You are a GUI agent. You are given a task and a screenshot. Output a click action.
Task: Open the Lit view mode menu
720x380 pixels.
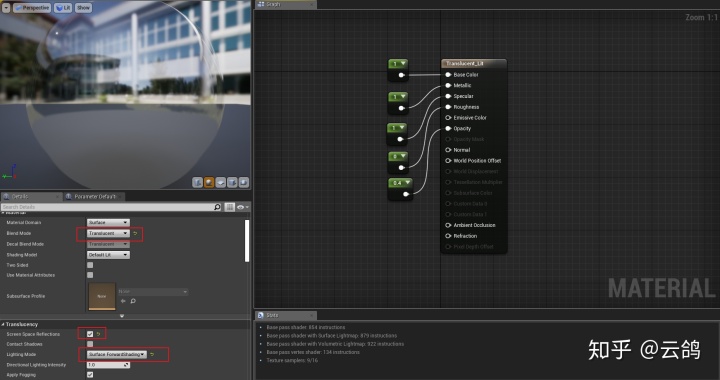pos(63,8)
